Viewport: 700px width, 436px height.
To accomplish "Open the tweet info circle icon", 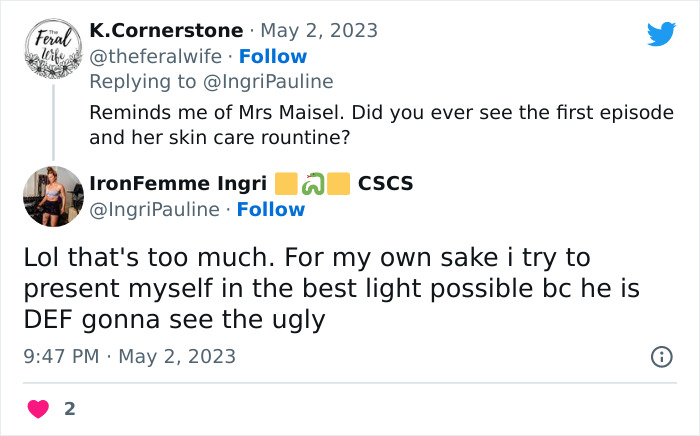I will click(x=661, y=356).
